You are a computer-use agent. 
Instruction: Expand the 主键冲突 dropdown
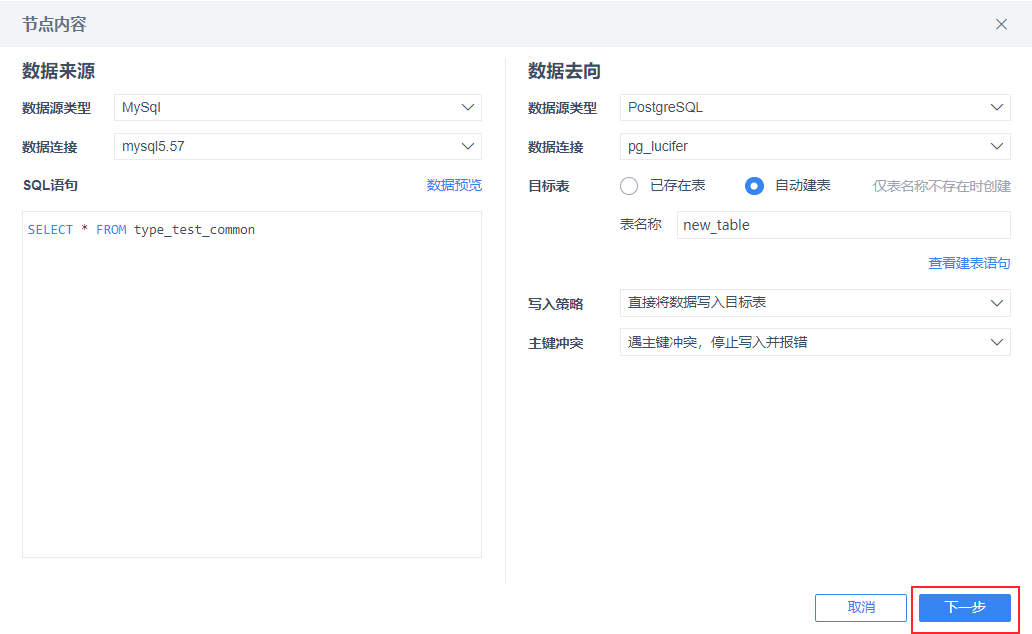(815, 342)
